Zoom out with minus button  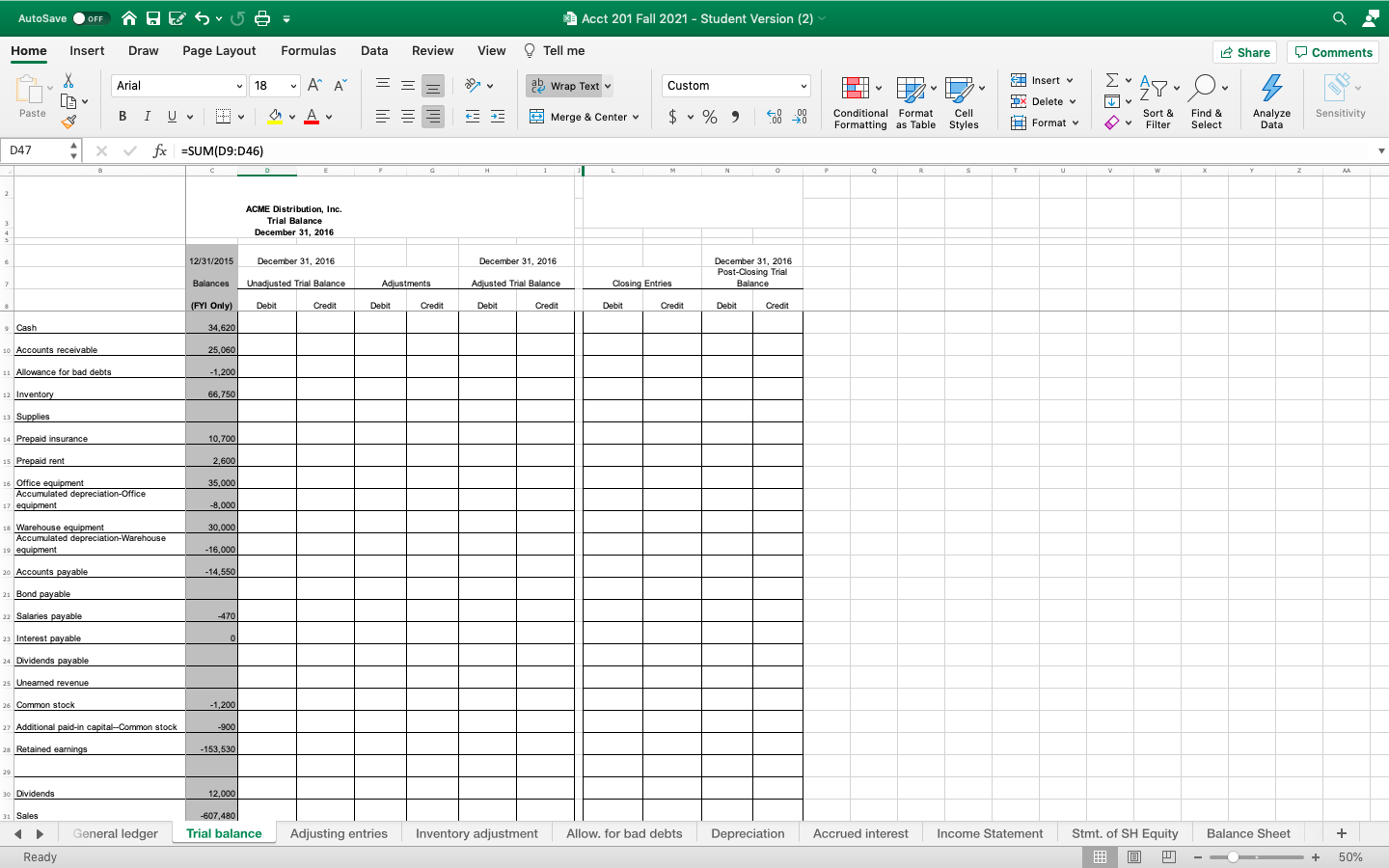1198,856
